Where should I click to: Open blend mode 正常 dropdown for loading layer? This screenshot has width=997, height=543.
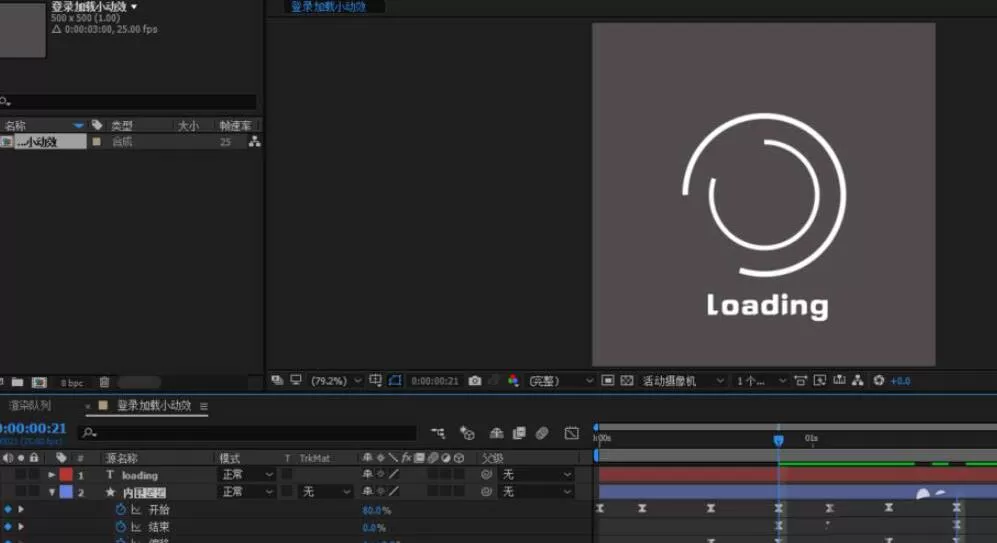[247, 475]
